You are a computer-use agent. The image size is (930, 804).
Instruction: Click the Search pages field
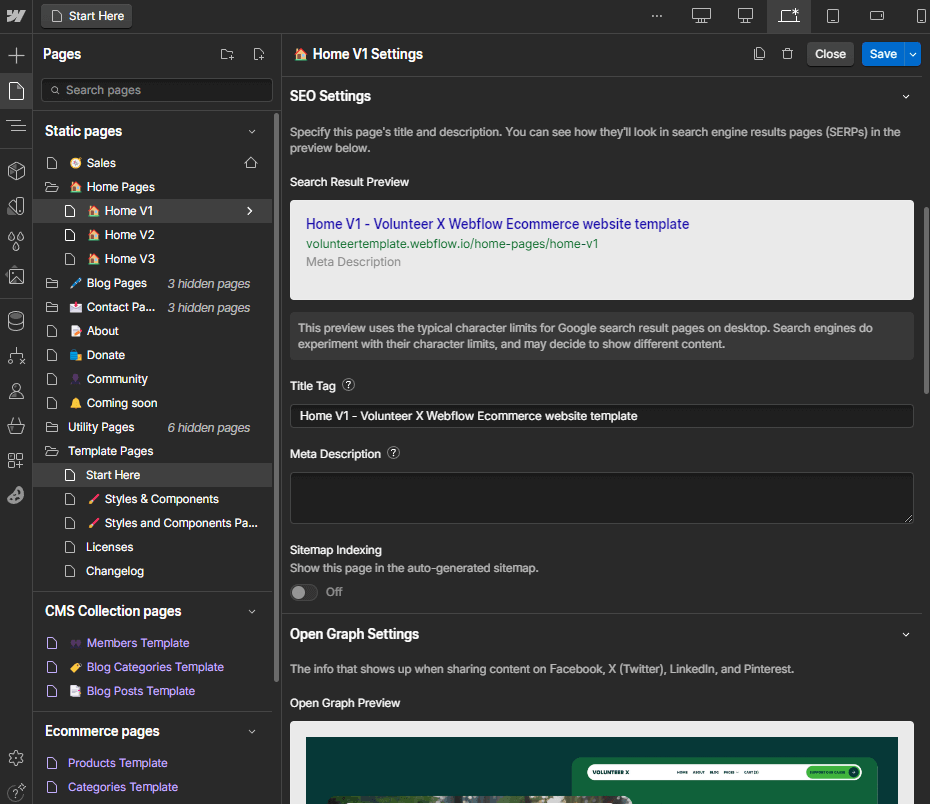(x=156, y=90)
